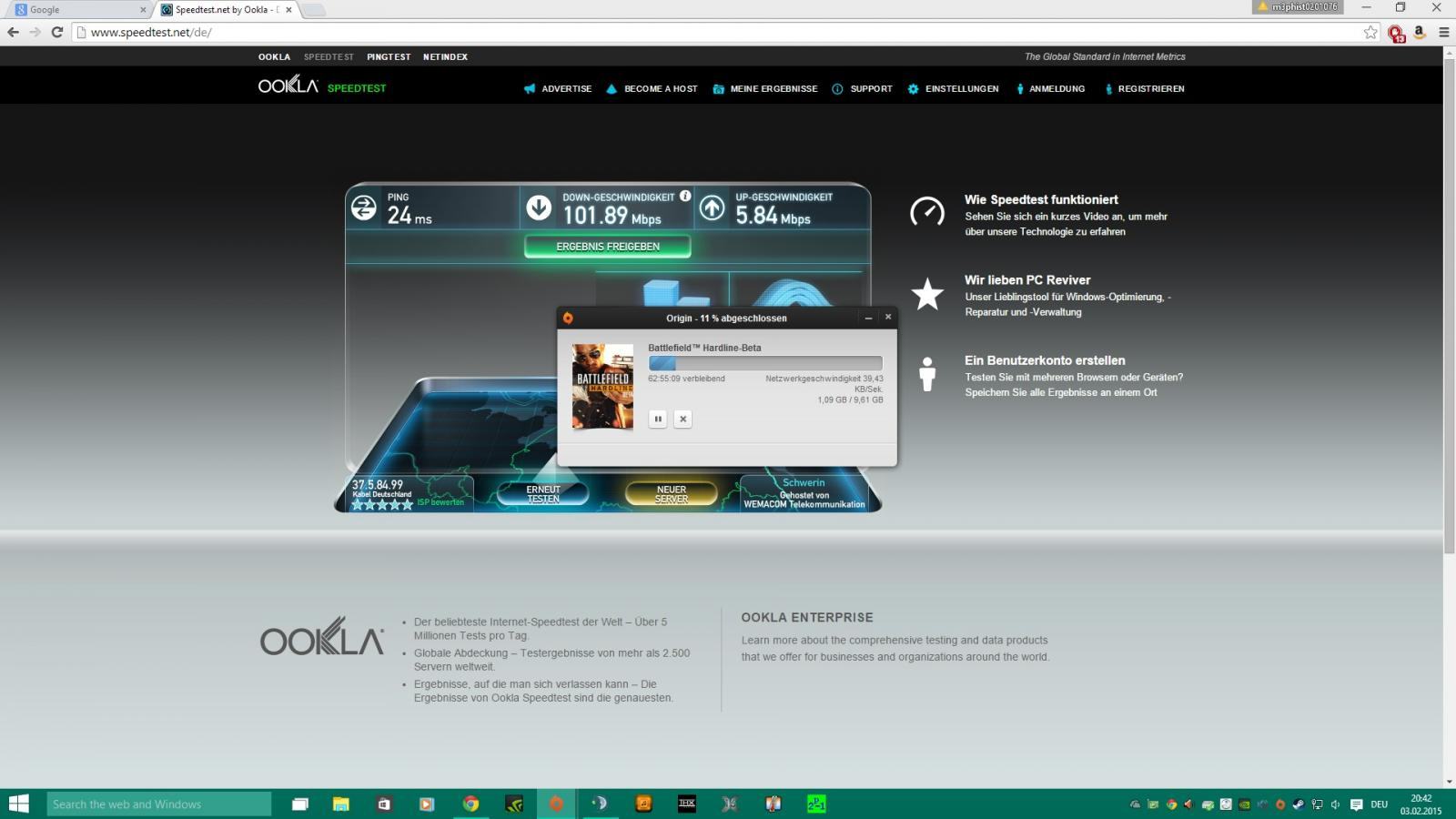Click the download speed info icon
The height and width of the screenshot is (819, 1456).
click(685, 196)
